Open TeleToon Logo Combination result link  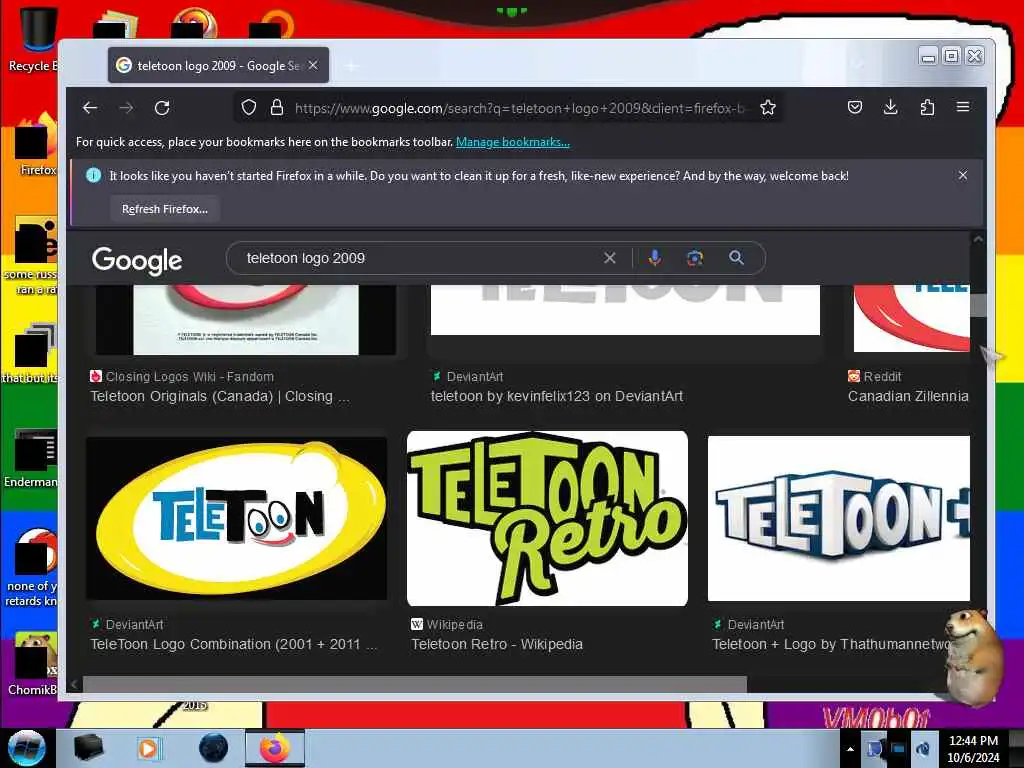(234, 644)
